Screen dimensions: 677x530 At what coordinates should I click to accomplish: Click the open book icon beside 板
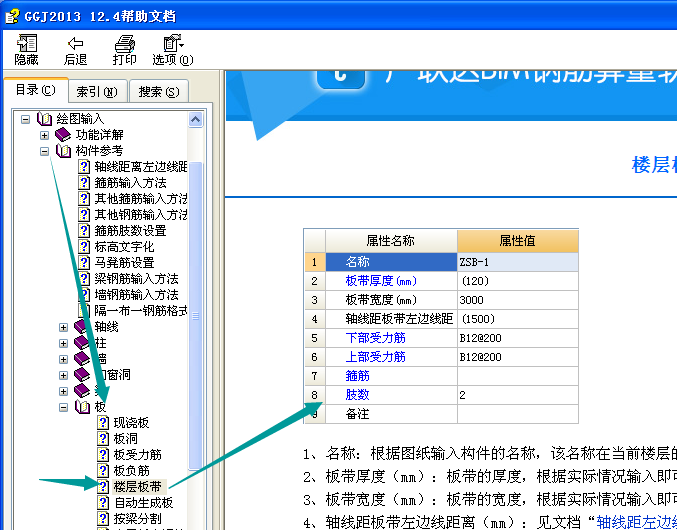click(x=82, y=407)
